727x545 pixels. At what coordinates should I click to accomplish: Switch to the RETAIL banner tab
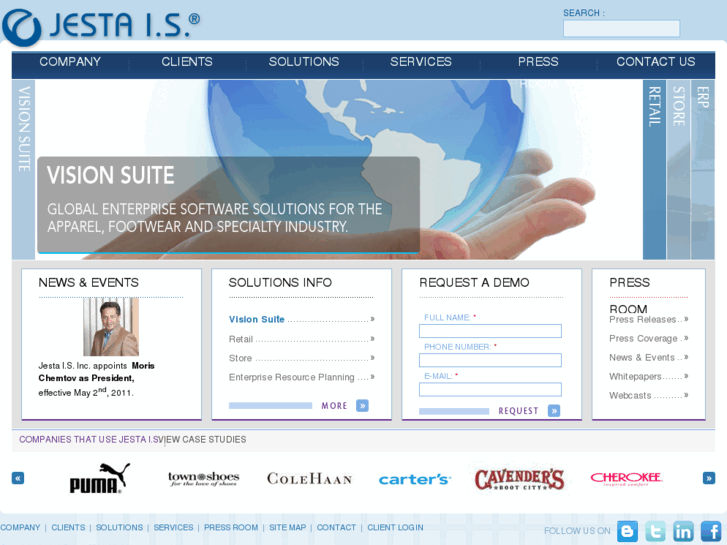(x=654, y=170)
